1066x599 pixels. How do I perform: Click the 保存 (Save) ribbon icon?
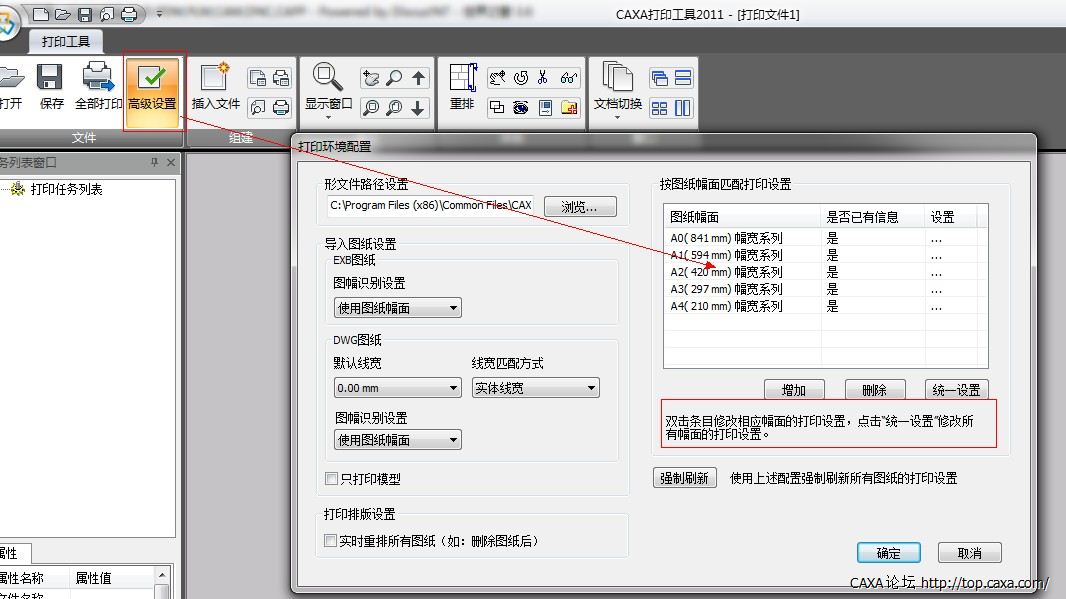click(x=51, y=85)
